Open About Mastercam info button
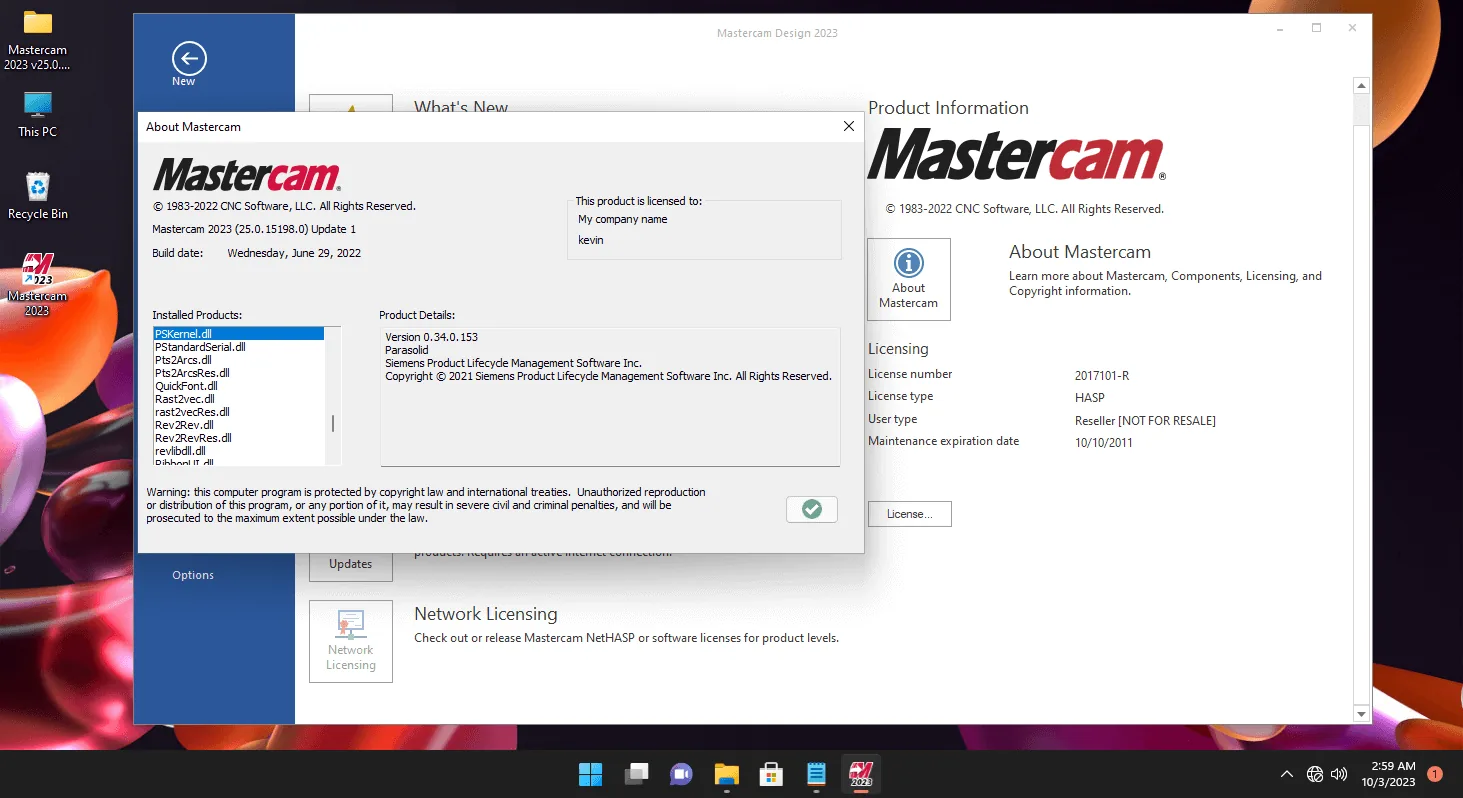Image resolution: width=1463 pixels, height=798 pixels. pos(908,279)
